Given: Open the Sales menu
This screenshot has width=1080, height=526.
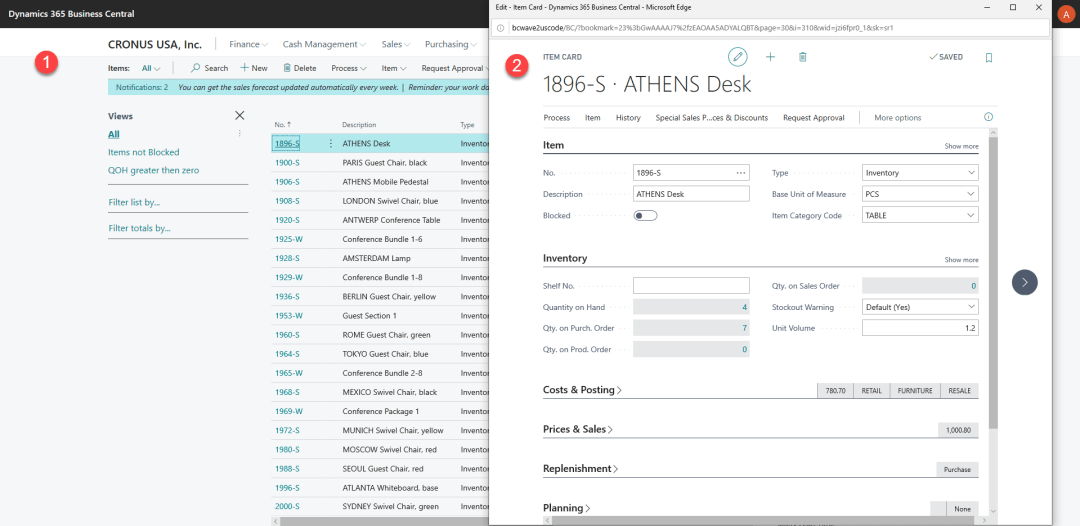Looking at the screenshot, I should point(396,44).
